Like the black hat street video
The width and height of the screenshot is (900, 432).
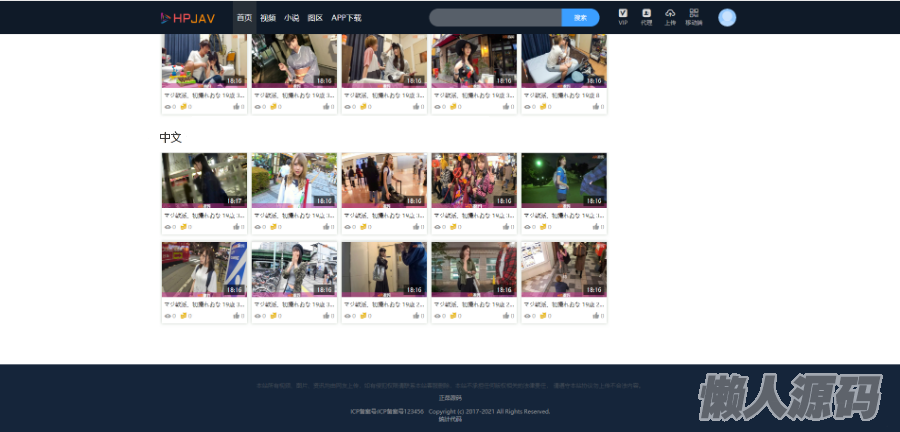[506, 106]
